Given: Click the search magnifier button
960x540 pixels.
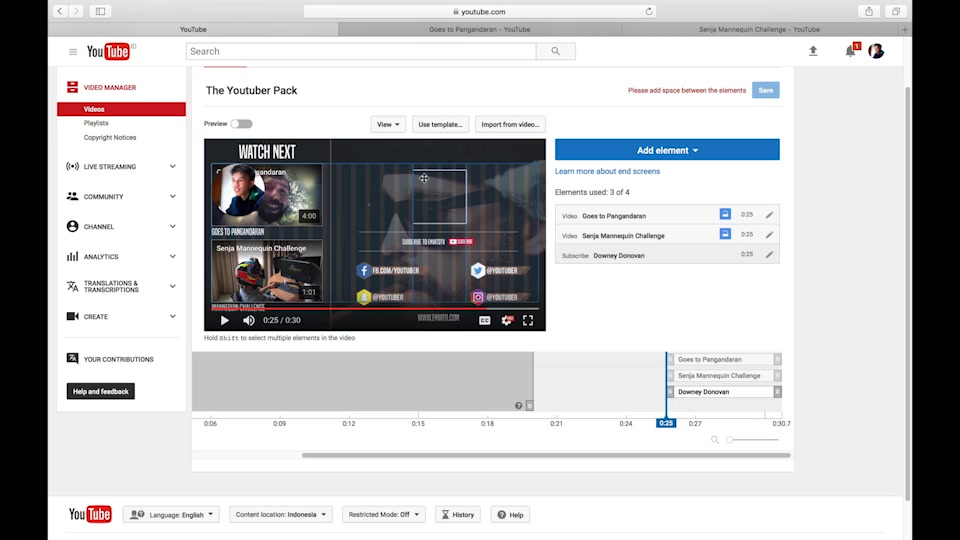Looking at the screenshot, I should click(555, 51).
